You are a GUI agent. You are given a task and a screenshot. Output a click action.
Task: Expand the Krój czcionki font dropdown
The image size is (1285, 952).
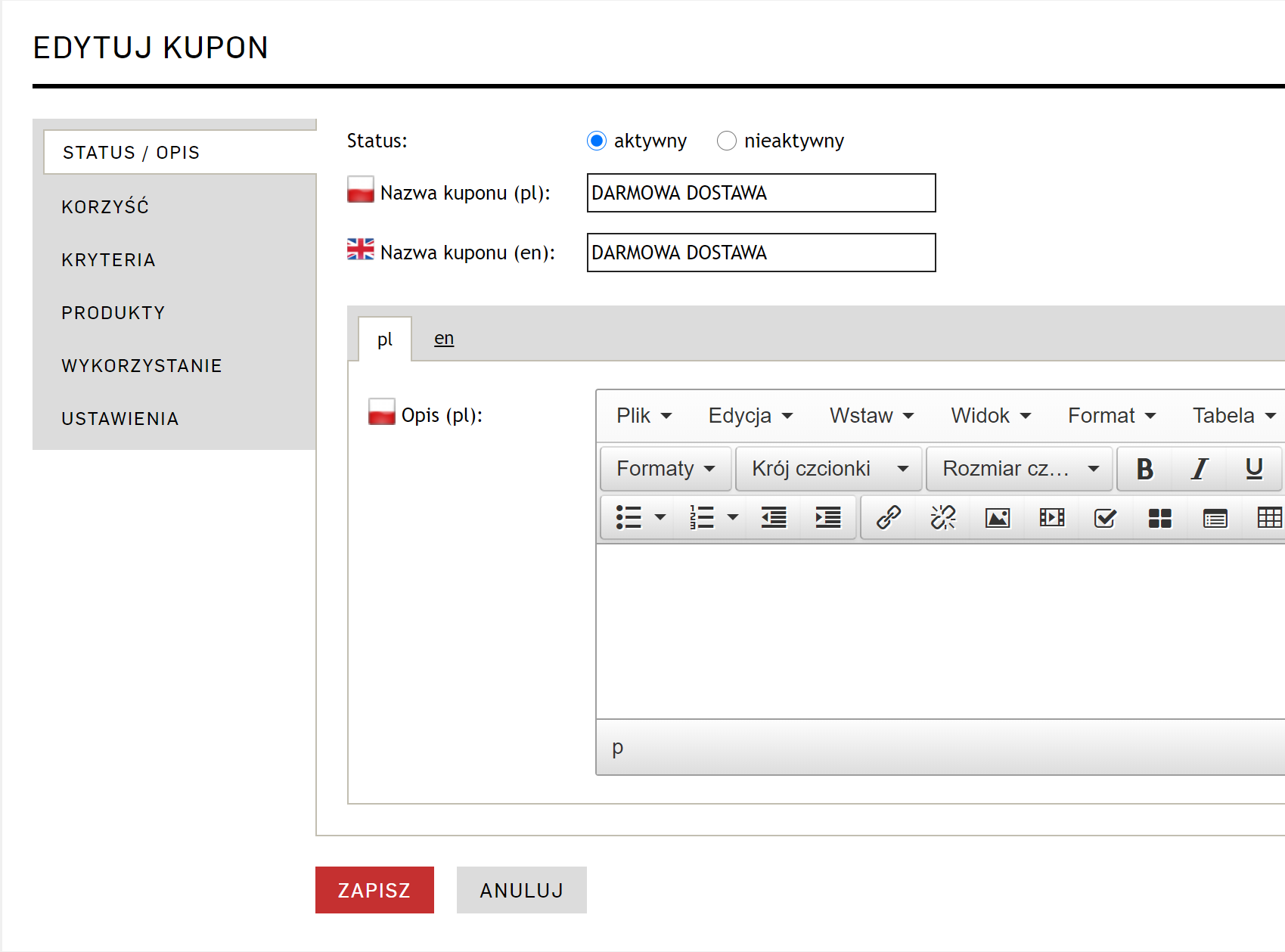click(829, 469)
